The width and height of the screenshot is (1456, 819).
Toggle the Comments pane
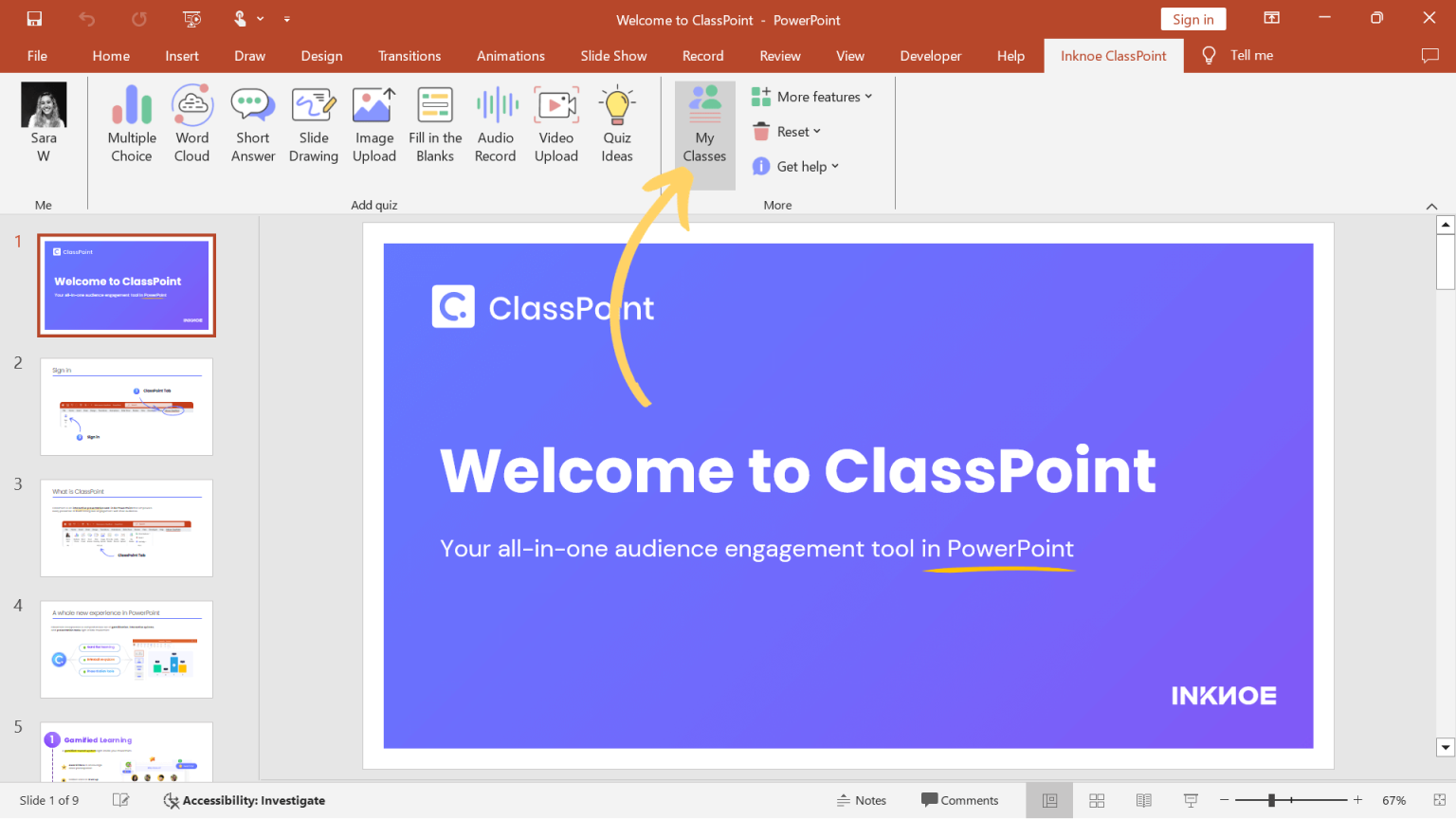pyautogui.click(x=960, y=800)
